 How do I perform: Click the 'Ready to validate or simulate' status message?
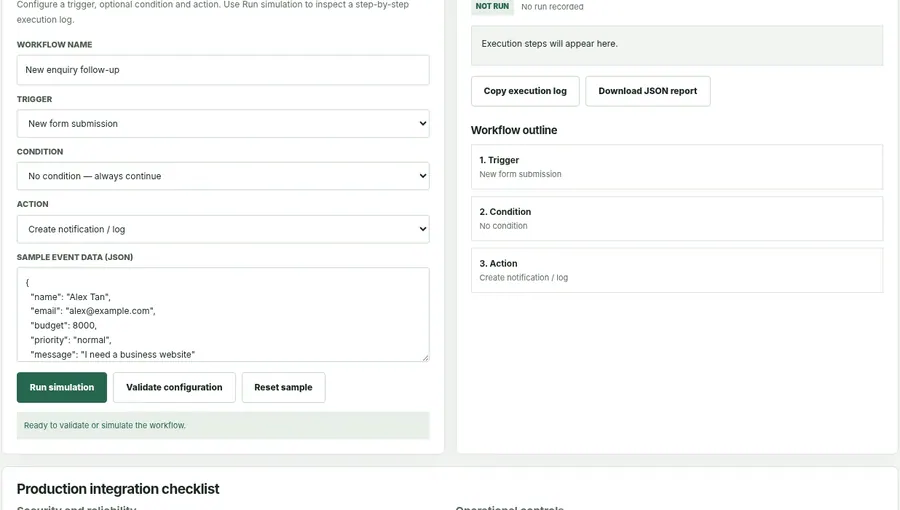coord(223,425)
